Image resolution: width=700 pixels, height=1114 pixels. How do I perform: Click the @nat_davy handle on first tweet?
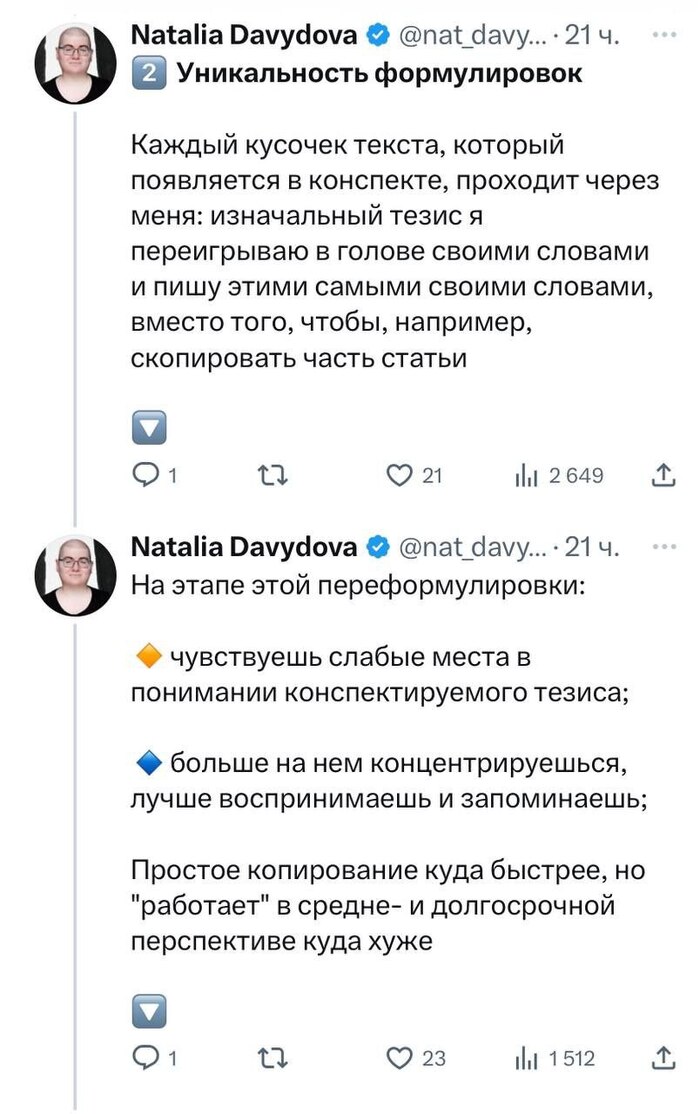click(472, 36)
